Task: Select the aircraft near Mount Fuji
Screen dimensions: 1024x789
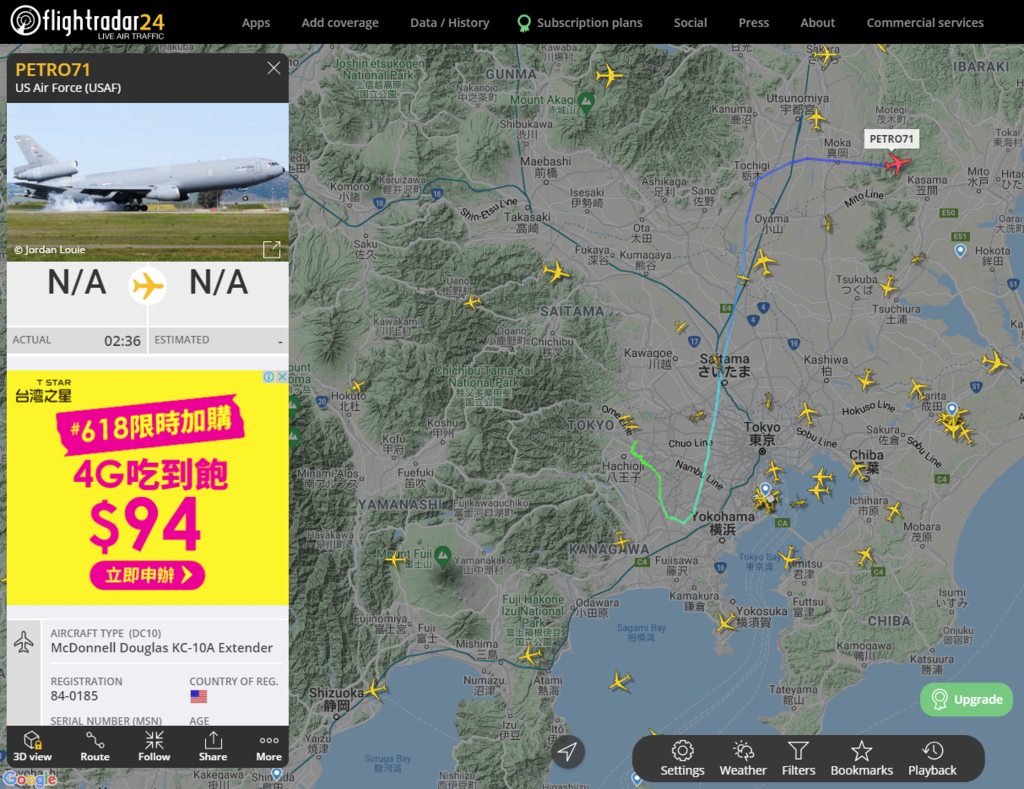Action: pos(395,558)
